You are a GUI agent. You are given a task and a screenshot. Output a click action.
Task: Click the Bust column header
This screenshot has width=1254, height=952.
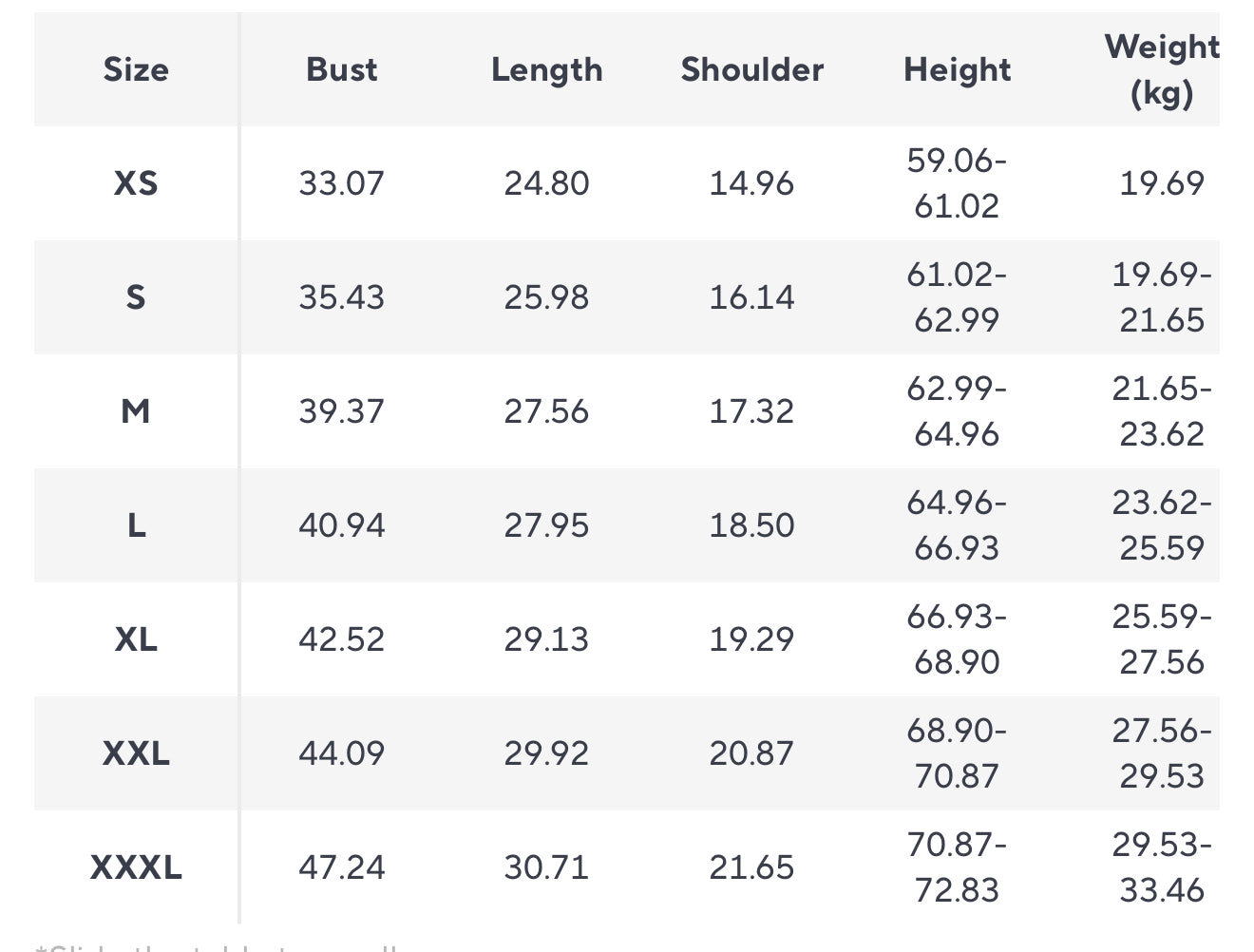pyautogui.click(x=341, y=69)
